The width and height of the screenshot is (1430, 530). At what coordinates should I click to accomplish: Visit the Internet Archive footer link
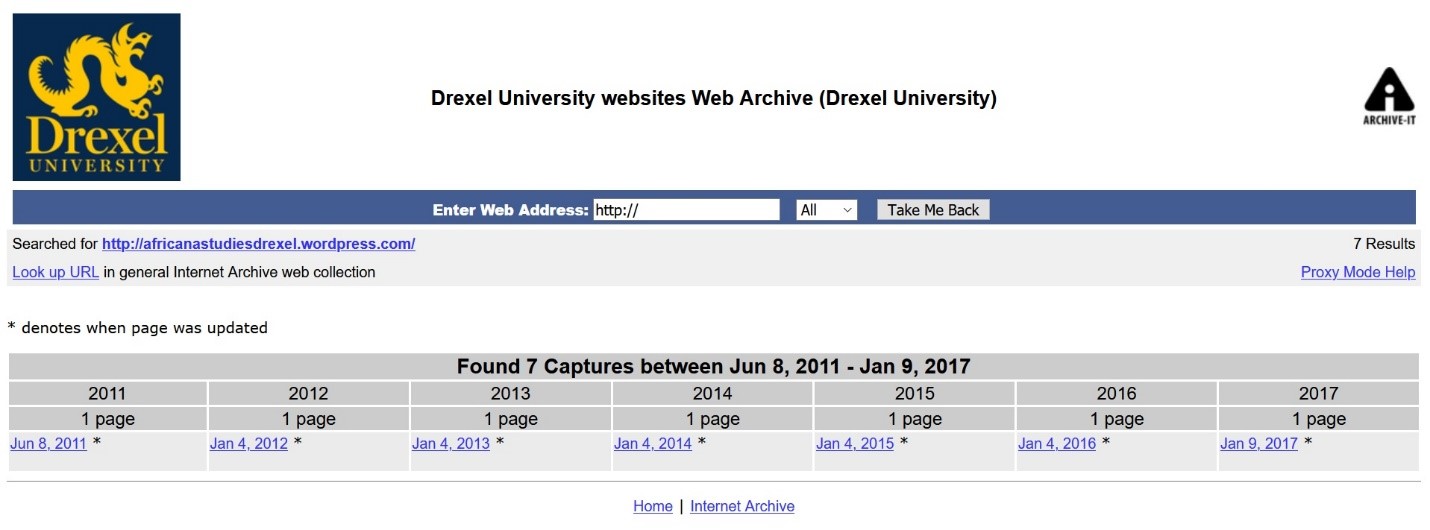[742, 507]
